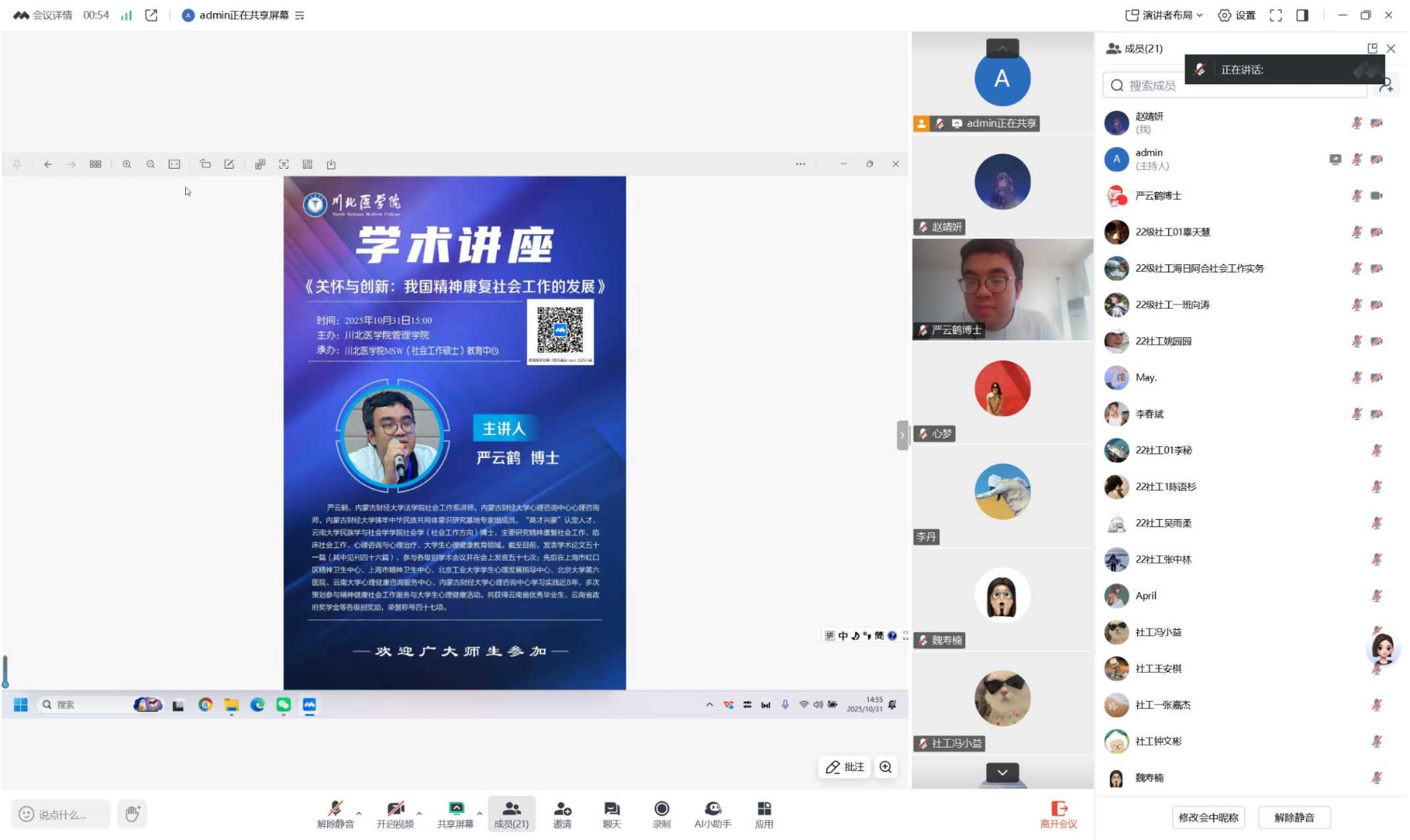
Task: Open the 设置 settings menu
Action: pos(1237,15)
